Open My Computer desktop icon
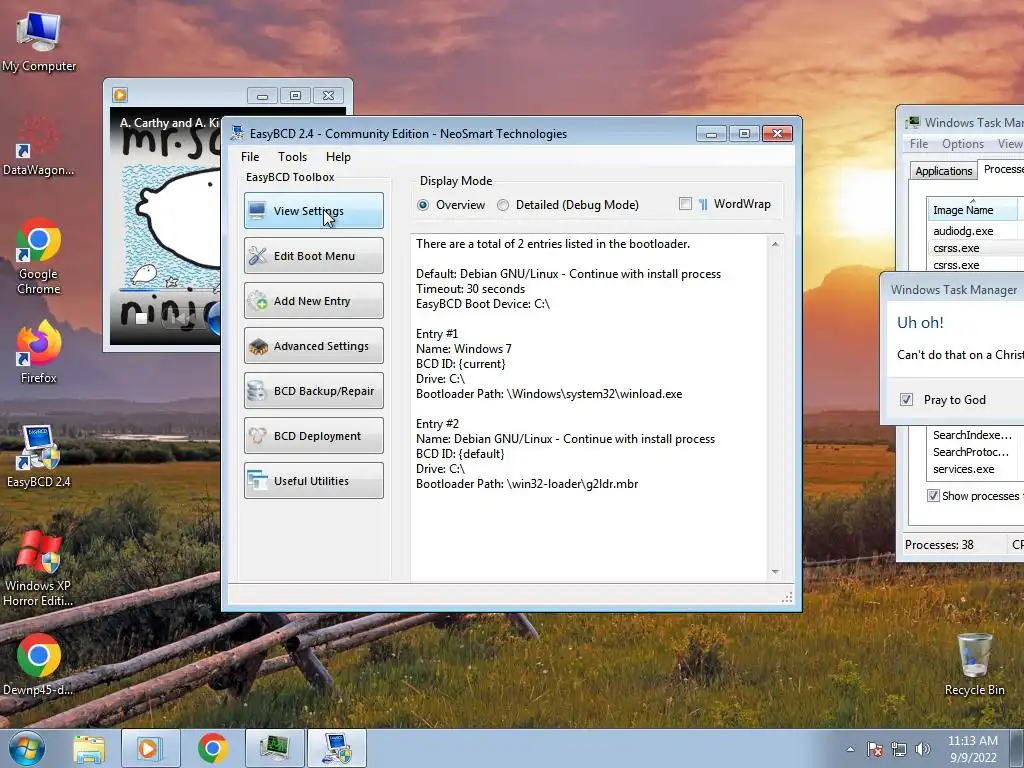 39,42
